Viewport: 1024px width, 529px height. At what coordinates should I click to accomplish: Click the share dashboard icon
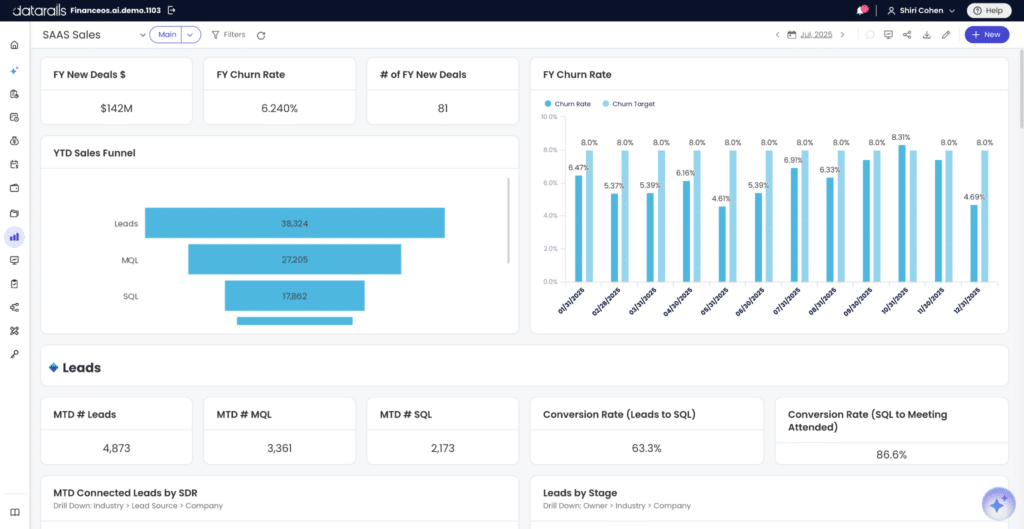pos(907,35)
